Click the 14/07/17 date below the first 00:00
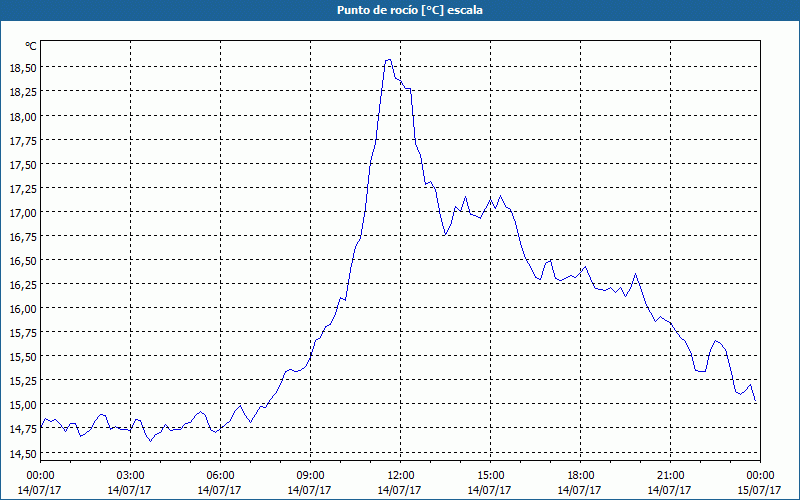The image size is (800, 500). [40, 490]
